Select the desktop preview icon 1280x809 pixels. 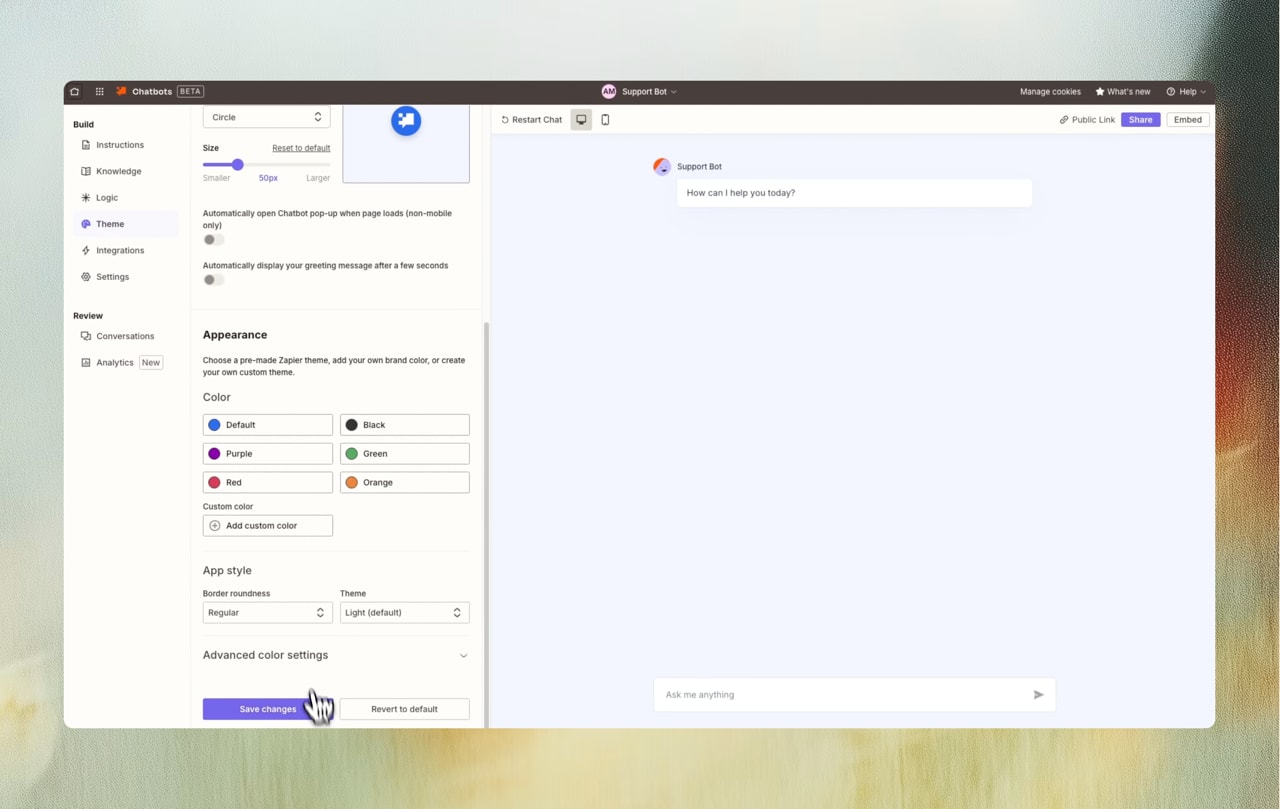click(581, 119)
